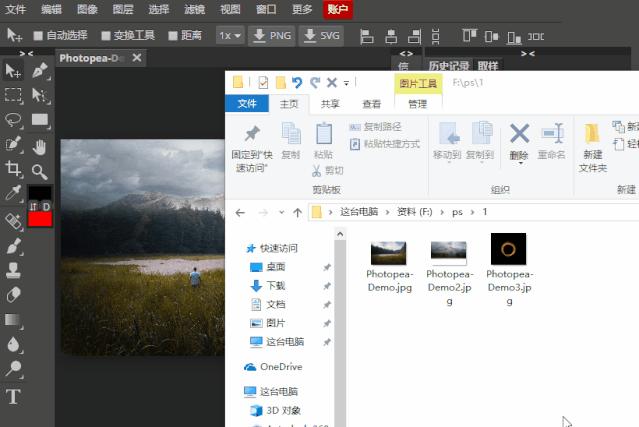Screen dimensions: 639x427
Task: Click Undo arrow in Explorer quick access toolbar
Action: [x=297, y=83]
